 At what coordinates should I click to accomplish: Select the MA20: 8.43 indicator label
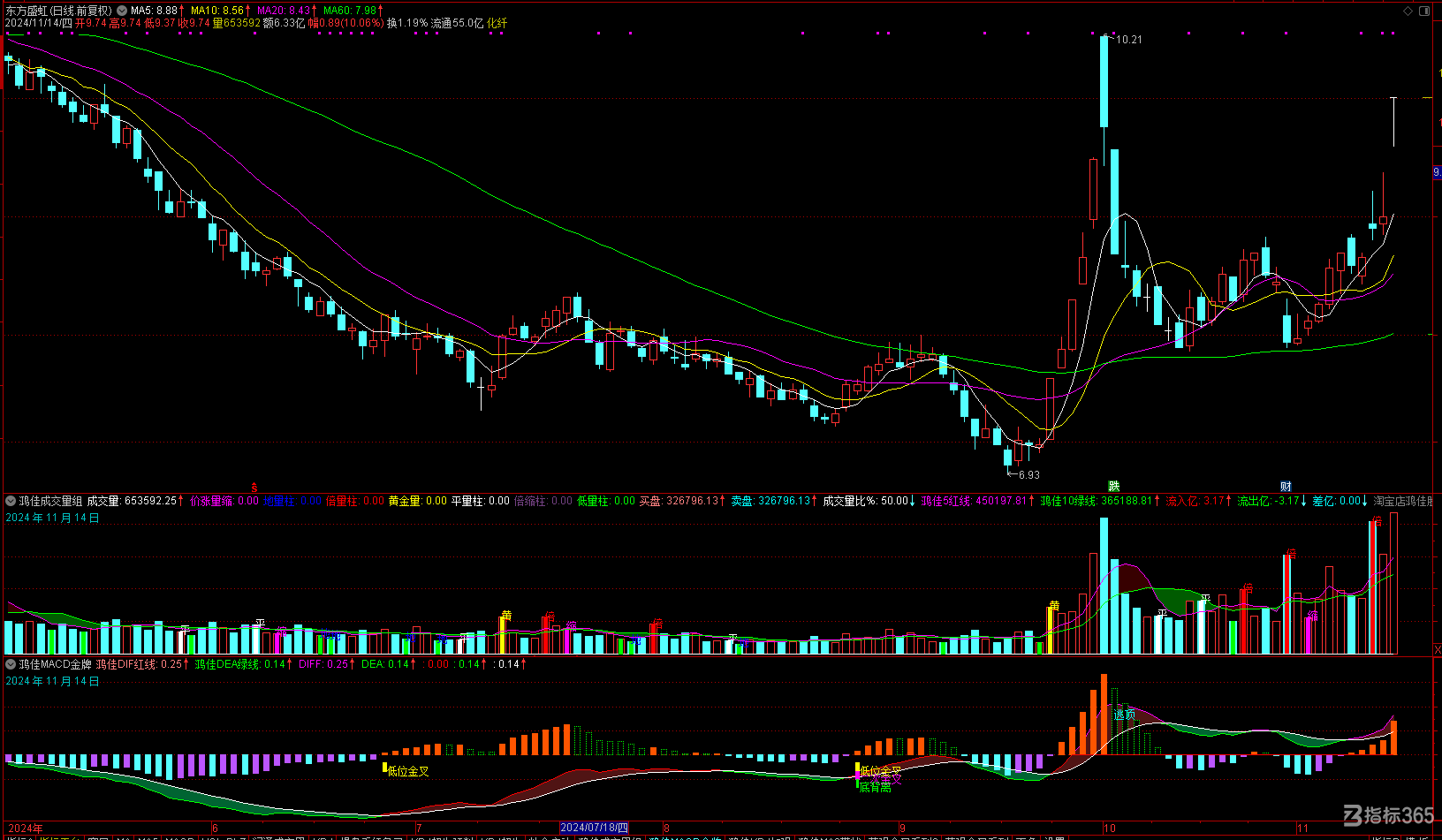pos(284,11)
